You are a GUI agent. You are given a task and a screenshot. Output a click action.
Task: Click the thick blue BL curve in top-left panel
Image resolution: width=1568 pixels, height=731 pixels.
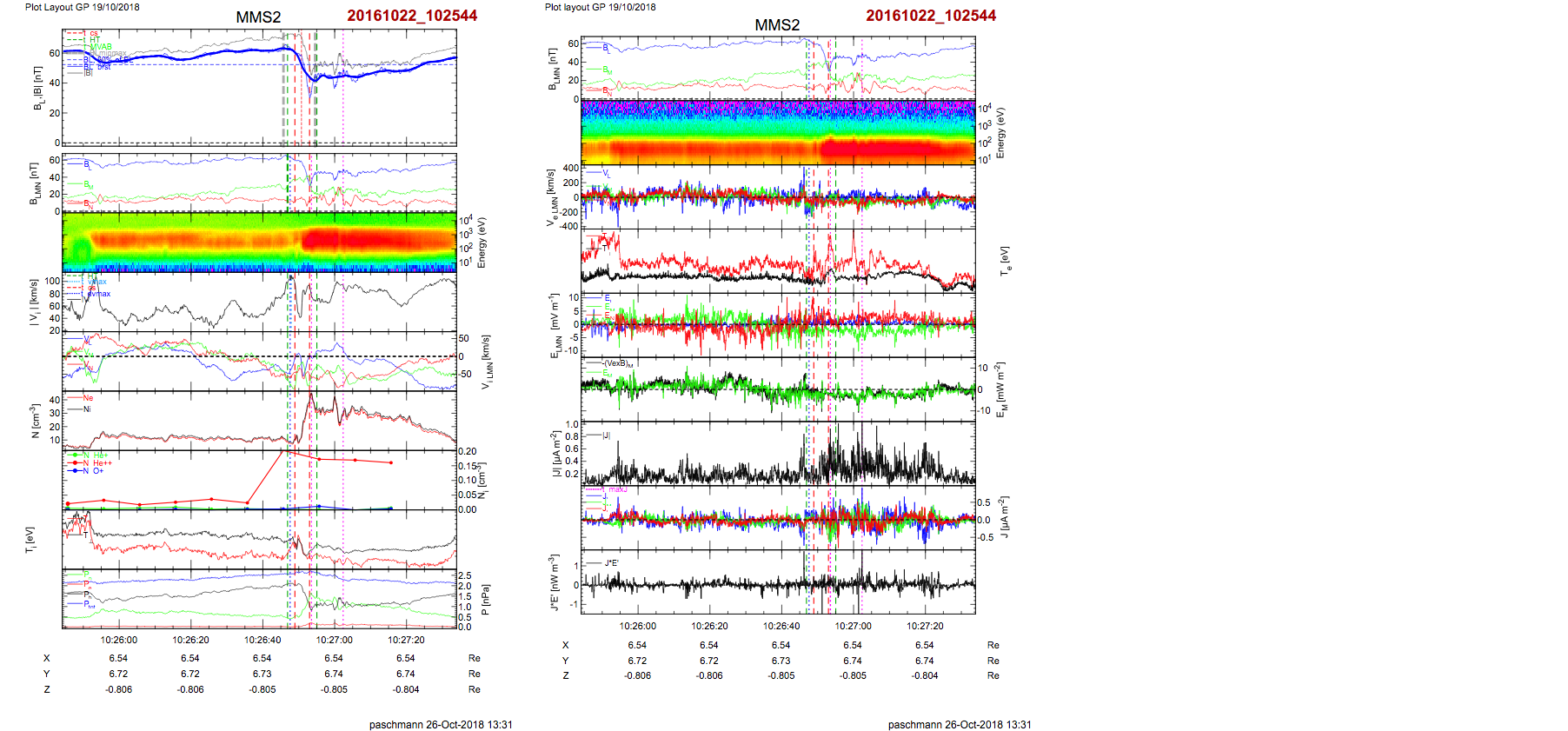point(217,51)
